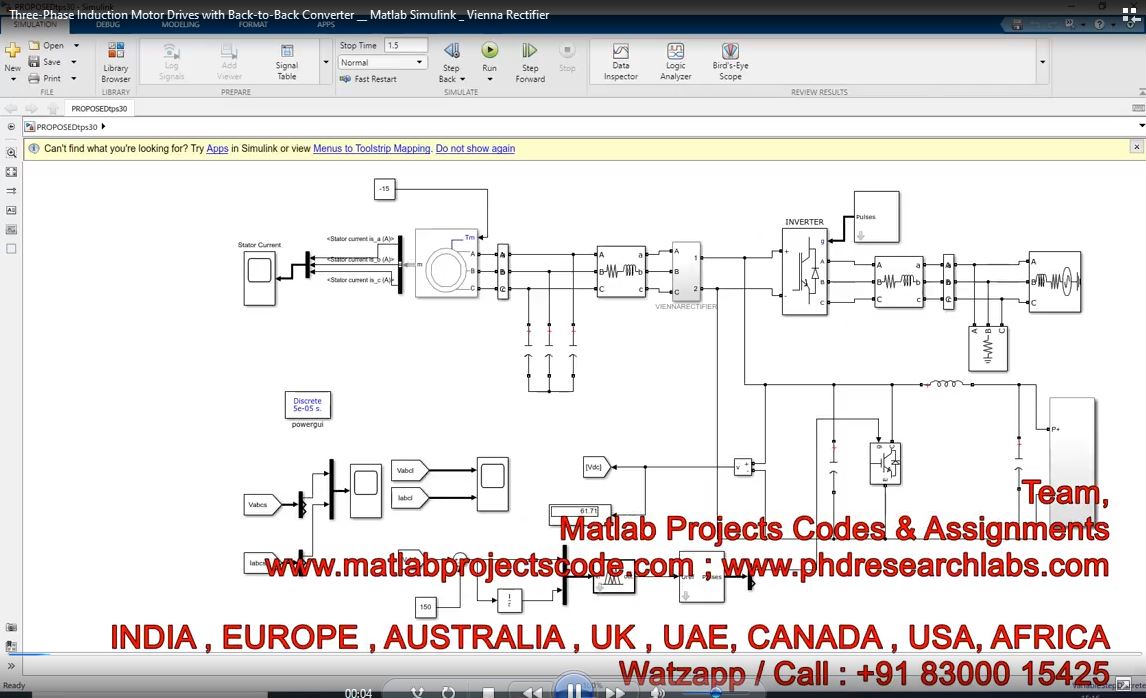Follow the Apps link in the info banner

pos(217,148)
